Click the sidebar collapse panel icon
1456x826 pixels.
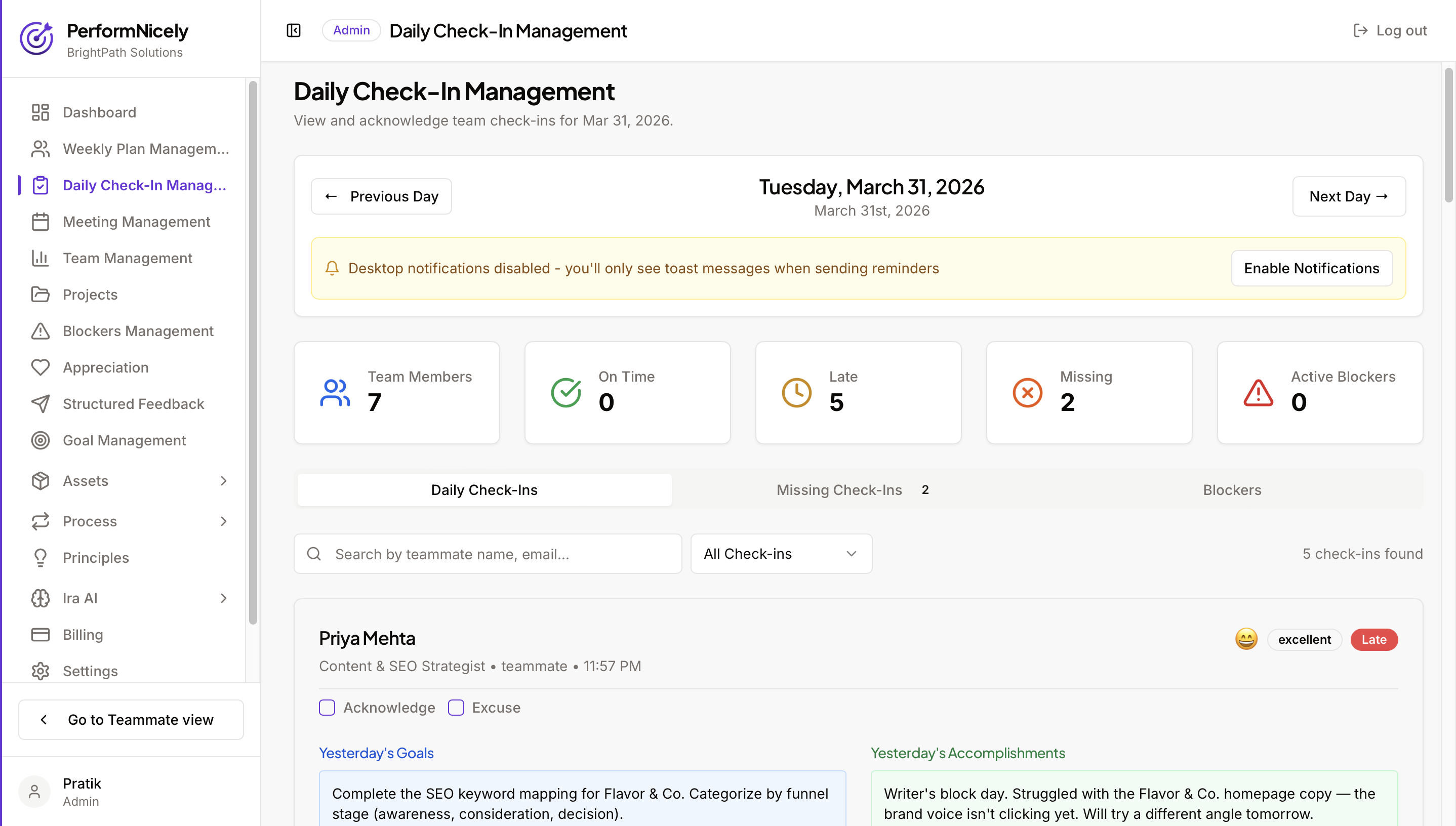[293, 31]
